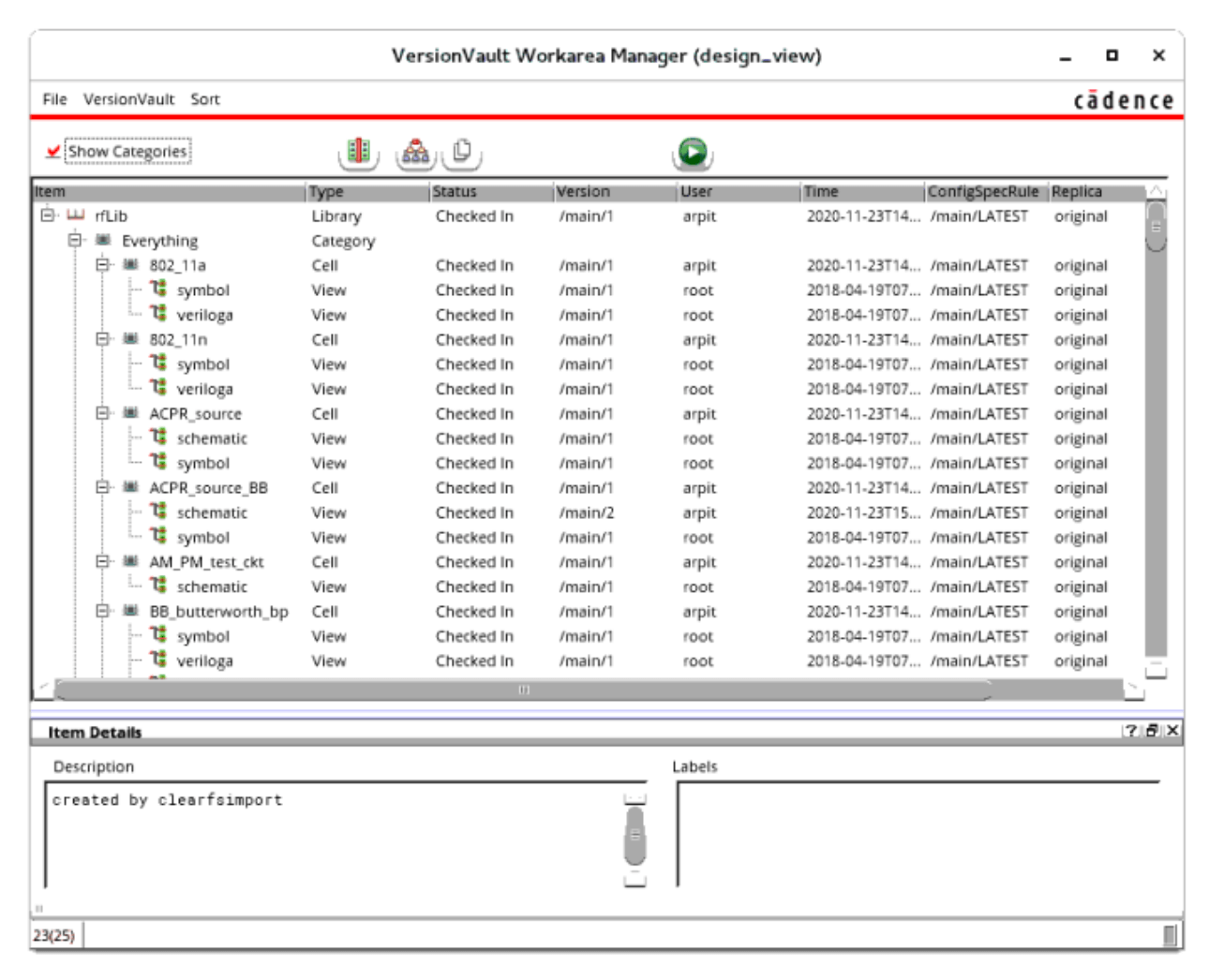This screenshot has height=980, width=1209.
Task: Click the horizontal scrollbar of the item table
Action: click(x=523, y=690)
